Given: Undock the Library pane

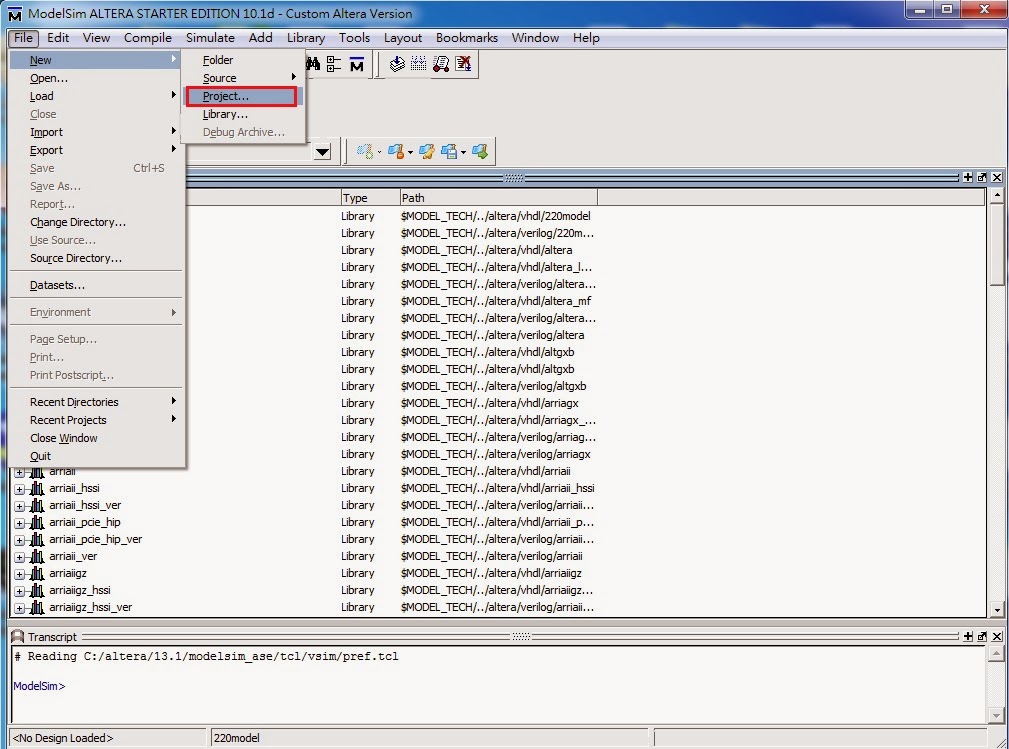Looking at the screenshot, I should click(982, 177).
